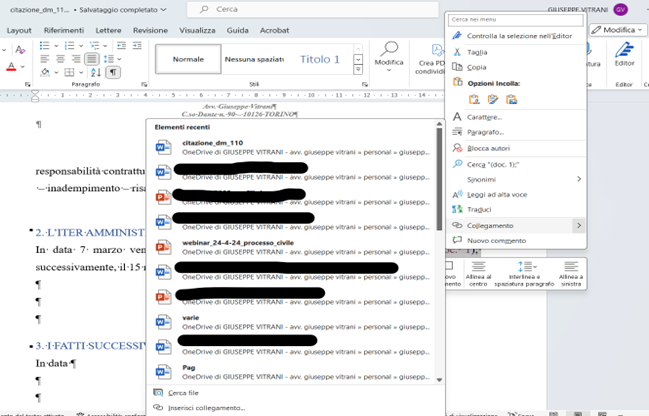Image resolution: width=649 pixels, height=416 pixels.
Task: Click the bulleted list icon
Action: pos(45,46)
